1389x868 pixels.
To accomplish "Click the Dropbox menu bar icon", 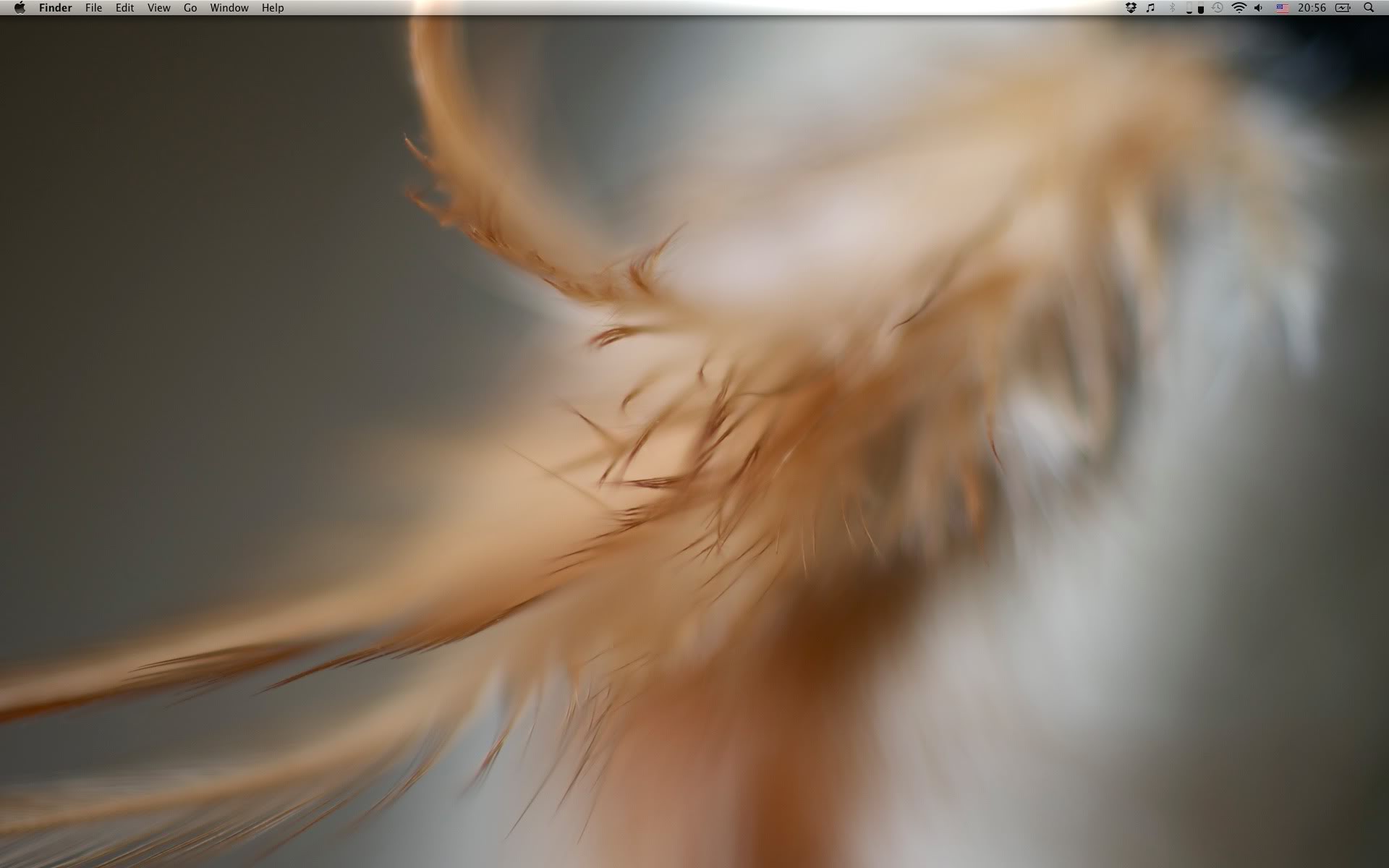I will coord(1131,8).
